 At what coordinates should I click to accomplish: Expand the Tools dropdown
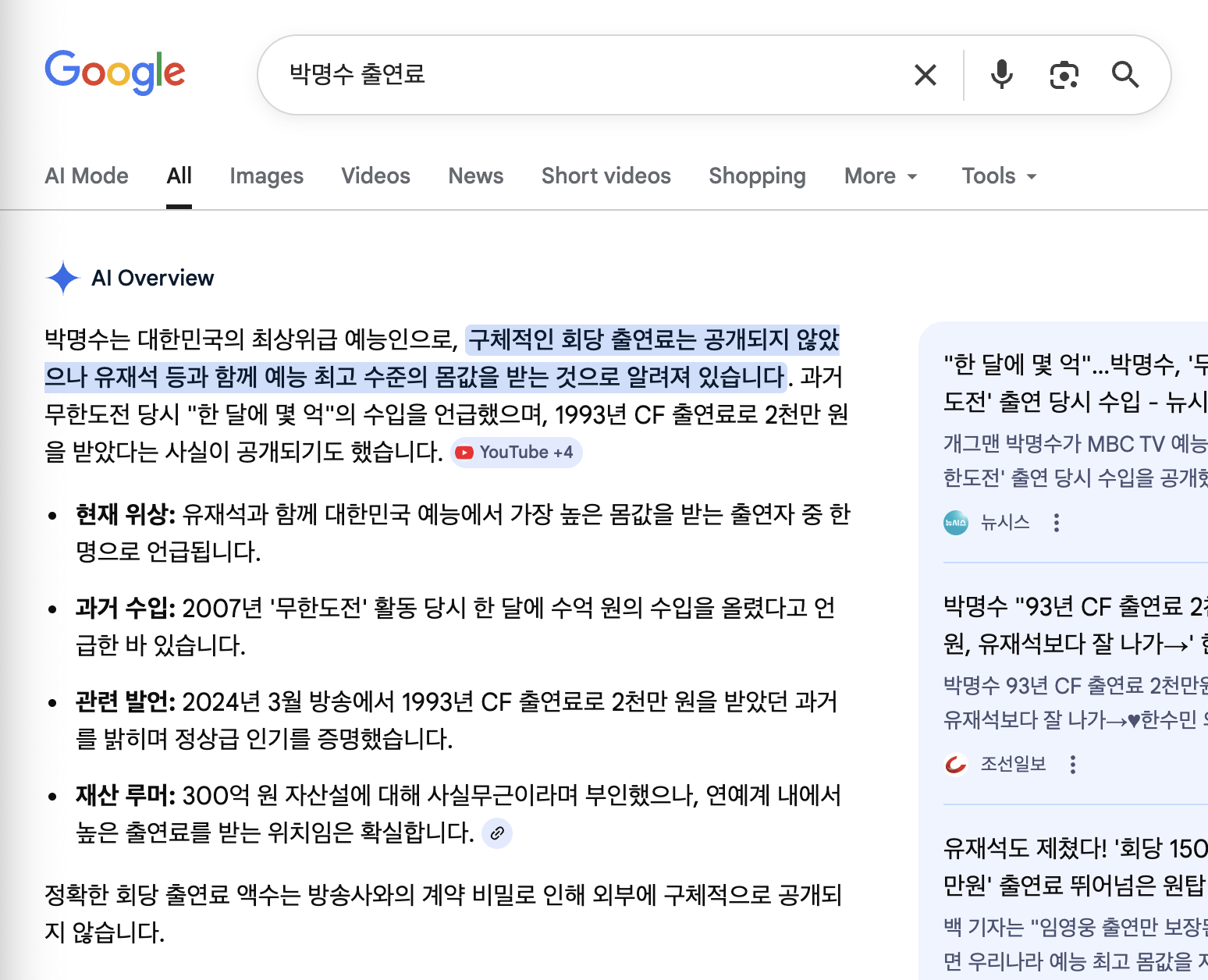click(1000, 176)
